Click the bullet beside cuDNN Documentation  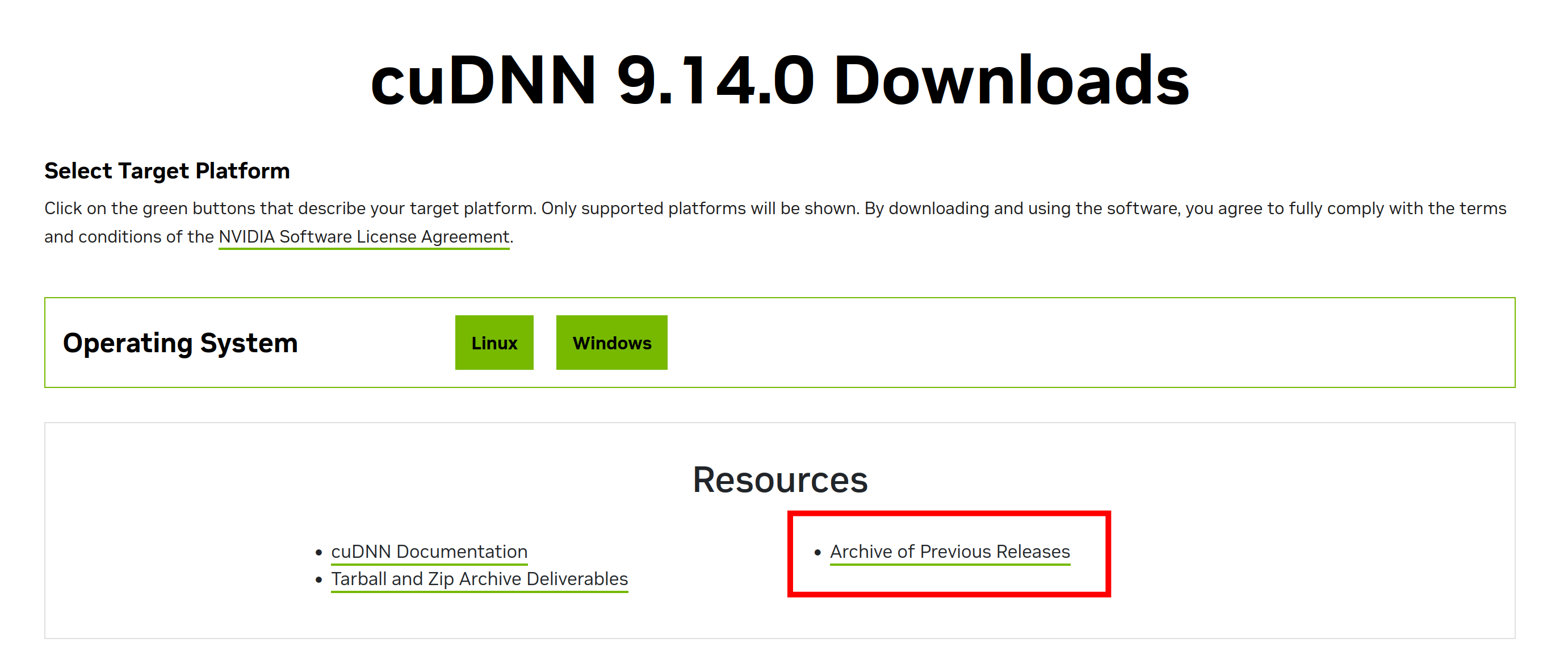tap(318, 552)
